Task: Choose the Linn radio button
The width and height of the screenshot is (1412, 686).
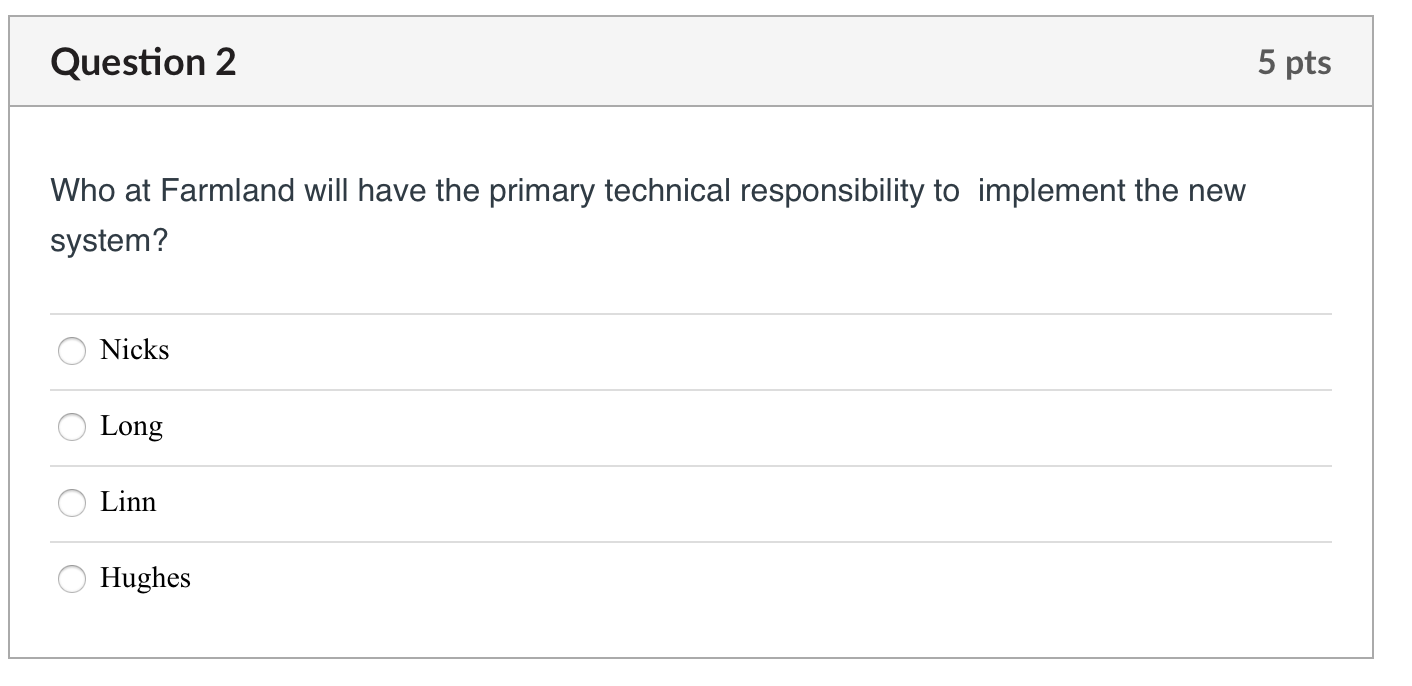Action: tap(72, 503)
